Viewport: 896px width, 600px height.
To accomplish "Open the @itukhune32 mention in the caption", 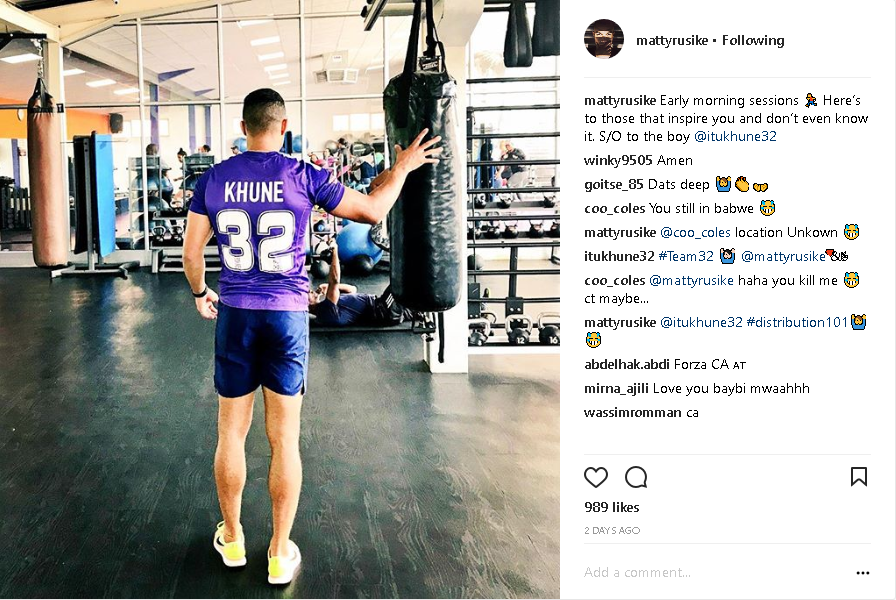I will [x=735, y=137].
